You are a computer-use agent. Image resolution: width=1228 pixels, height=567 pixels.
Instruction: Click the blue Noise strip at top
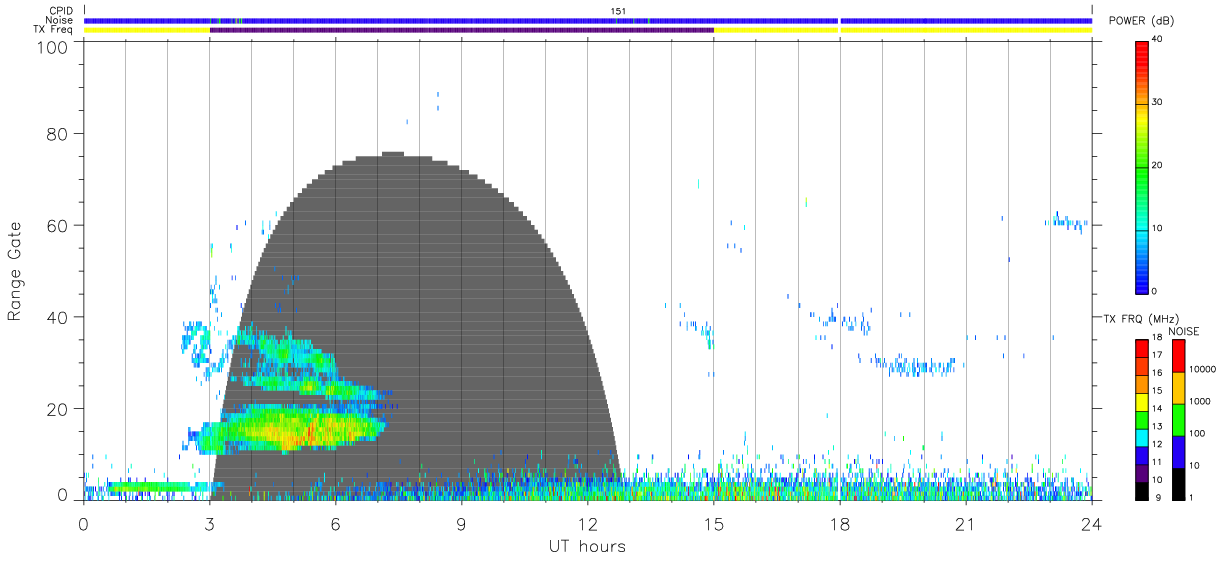(588, 20)
